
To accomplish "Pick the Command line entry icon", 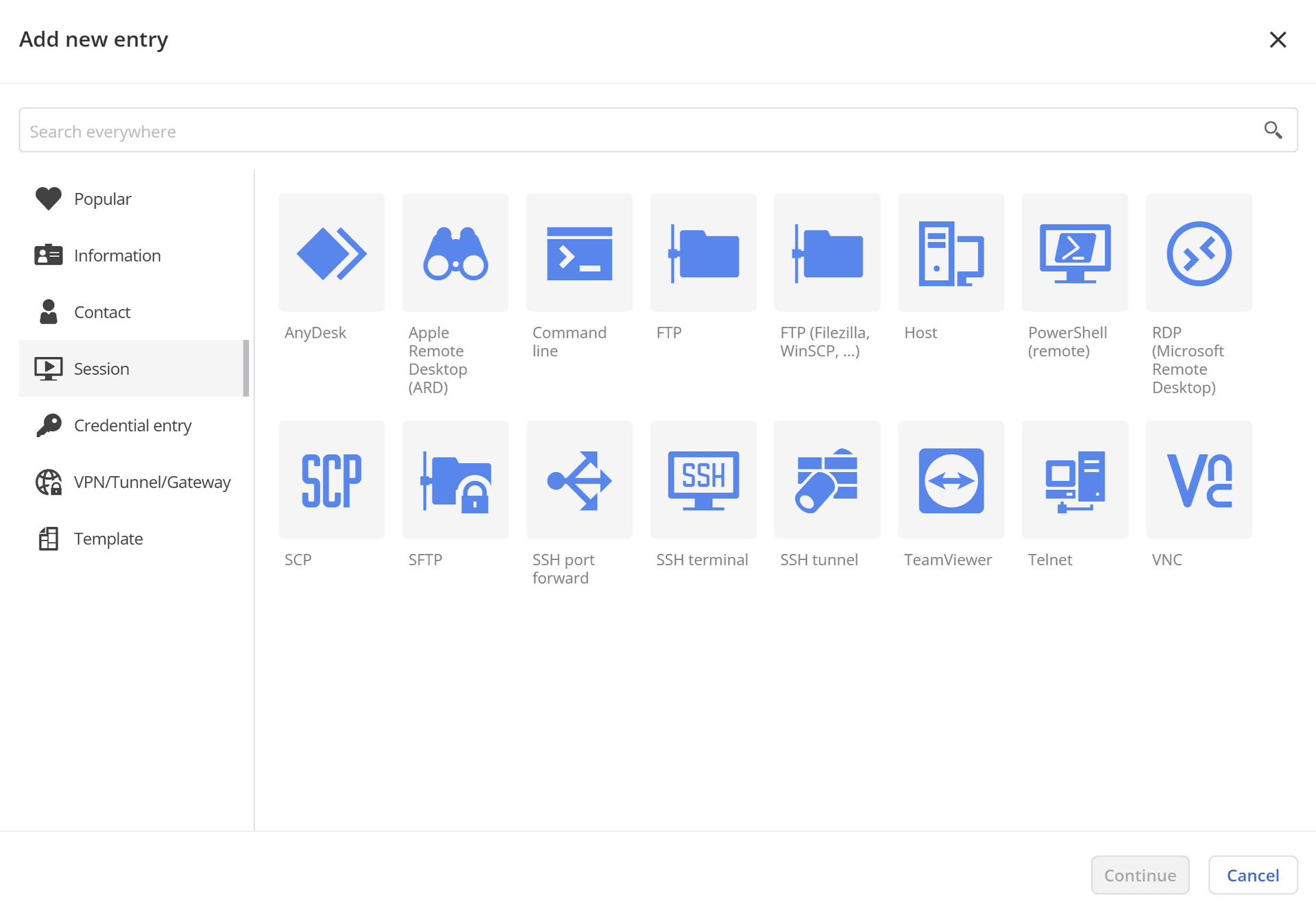I will point(579,253).
